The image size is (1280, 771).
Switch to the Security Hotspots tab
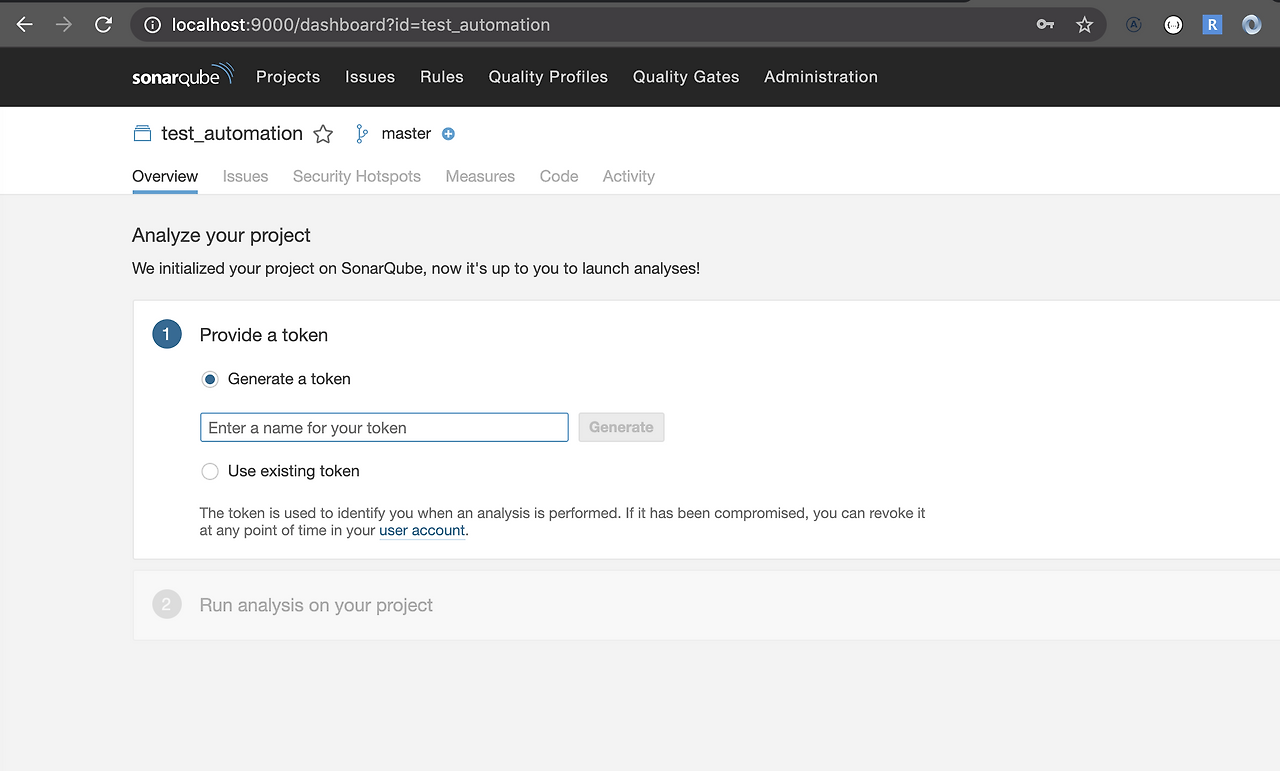pyautogui.click(x=356, y=176)
